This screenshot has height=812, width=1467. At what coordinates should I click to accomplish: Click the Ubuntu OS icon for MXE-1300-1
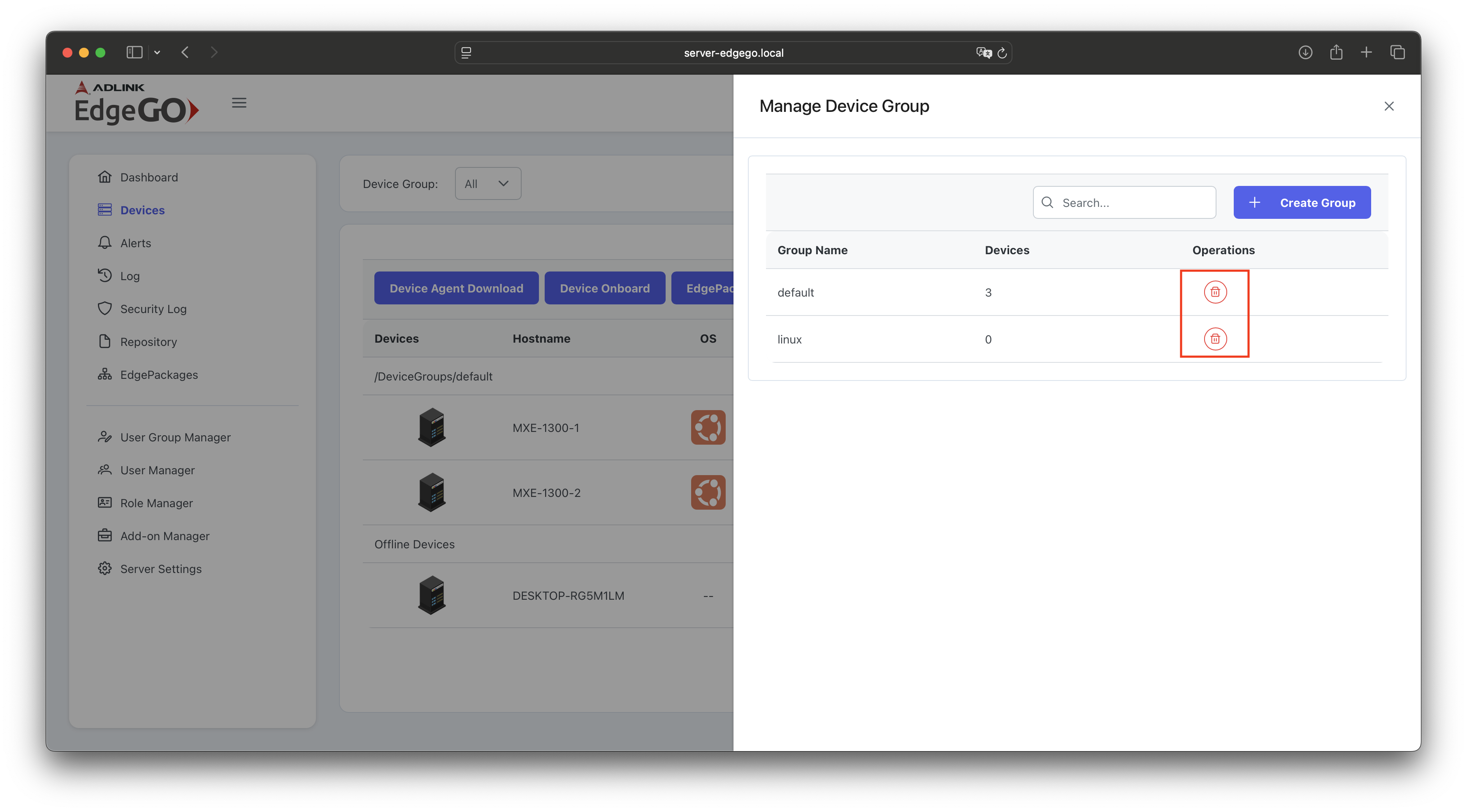coord(708,428)
